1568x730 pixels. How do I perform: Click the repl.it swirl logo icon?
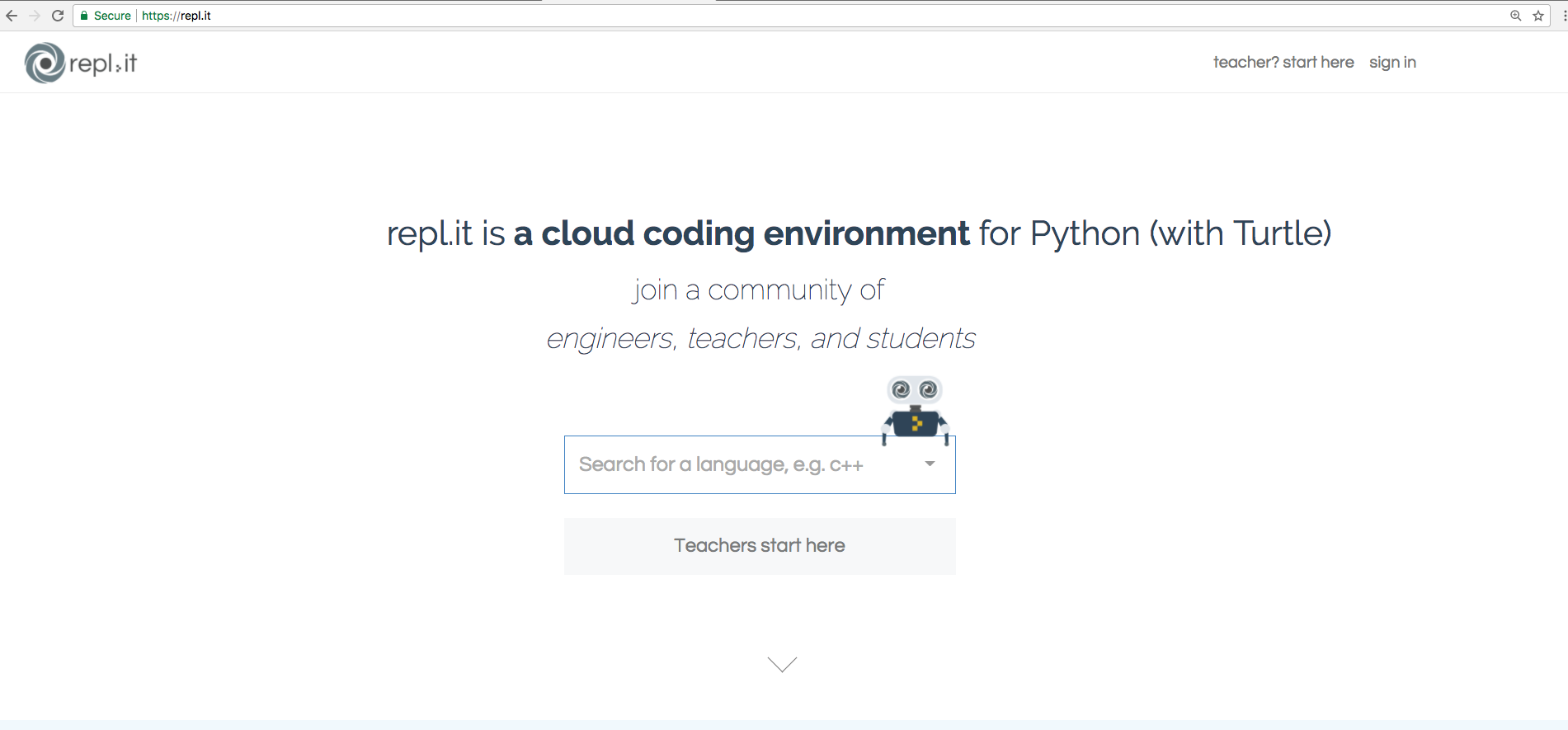tap(45, 63)
